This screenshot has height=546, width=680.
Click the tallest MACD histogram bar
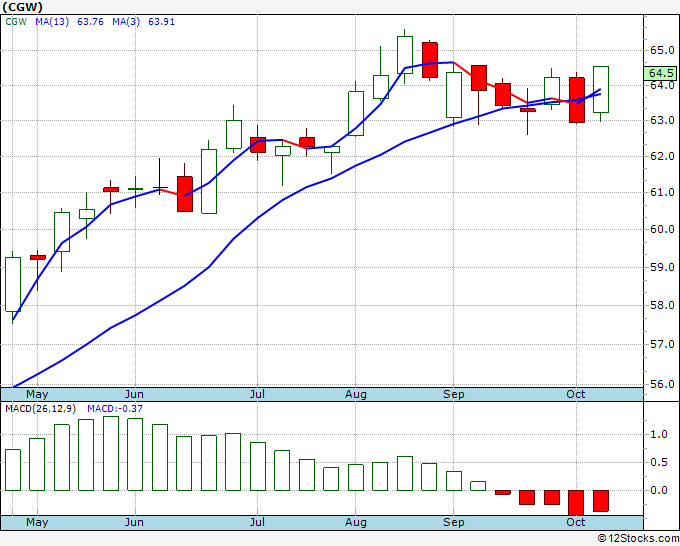point(111,454)
